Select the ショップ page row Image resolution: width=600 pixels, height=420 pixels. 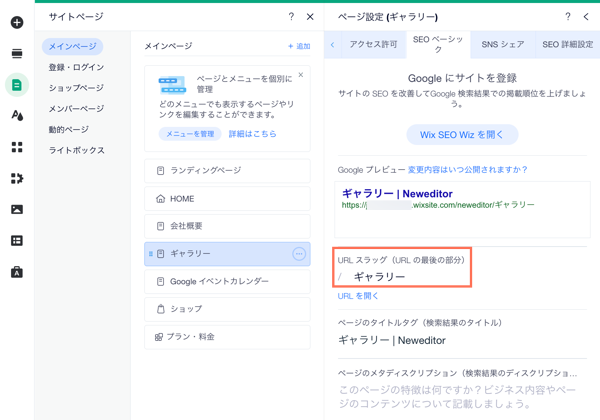[227, 309]
